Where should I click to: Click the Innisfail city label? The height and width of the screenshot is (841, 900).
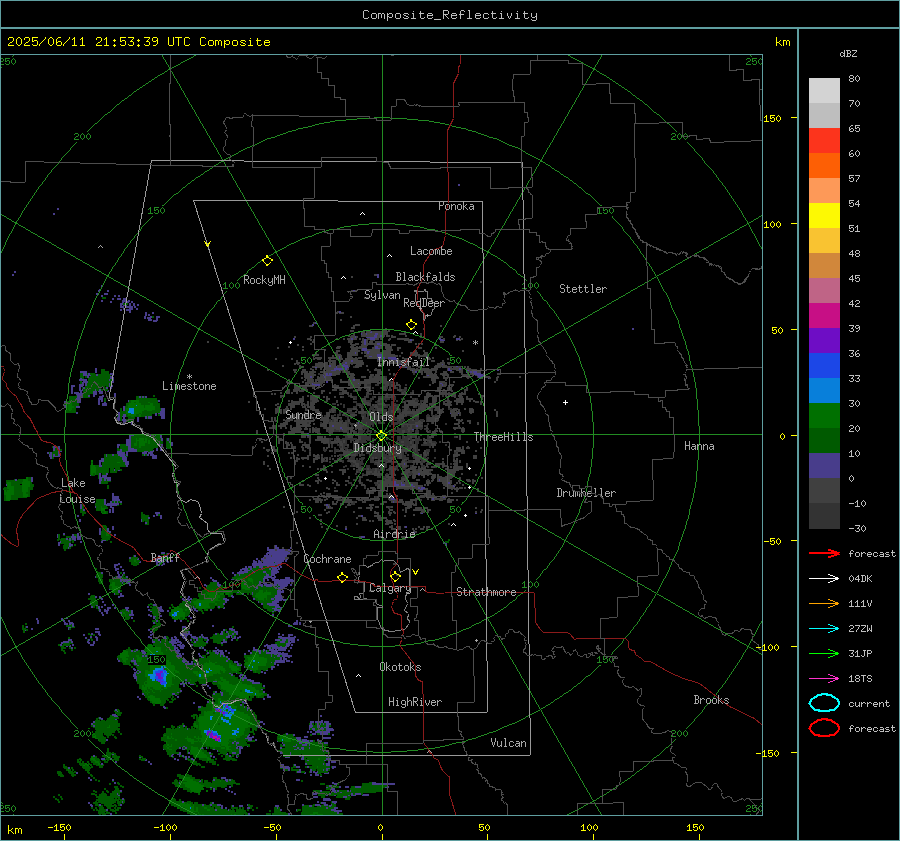tap(403, 362)
